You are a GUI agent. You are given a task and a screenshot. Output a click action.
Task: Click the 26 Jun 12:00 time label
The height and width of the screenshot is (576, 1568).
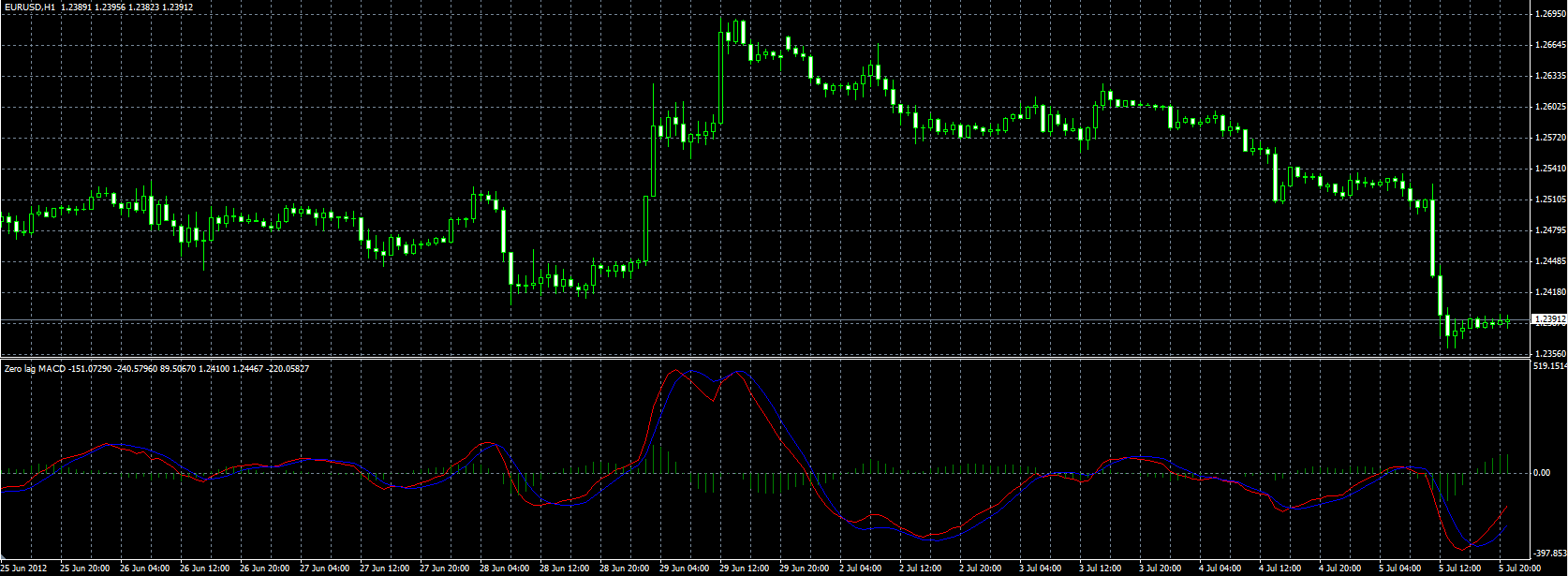point(205,569)
